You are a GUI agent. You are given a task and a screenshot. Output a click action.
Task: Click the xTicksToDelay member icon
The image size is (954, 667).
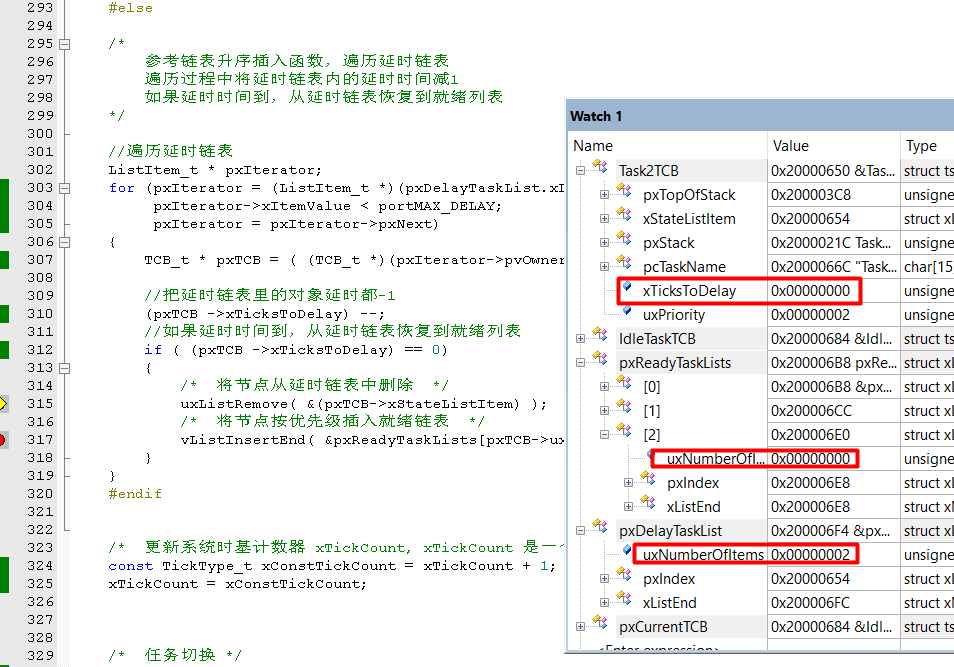point(627,286)
